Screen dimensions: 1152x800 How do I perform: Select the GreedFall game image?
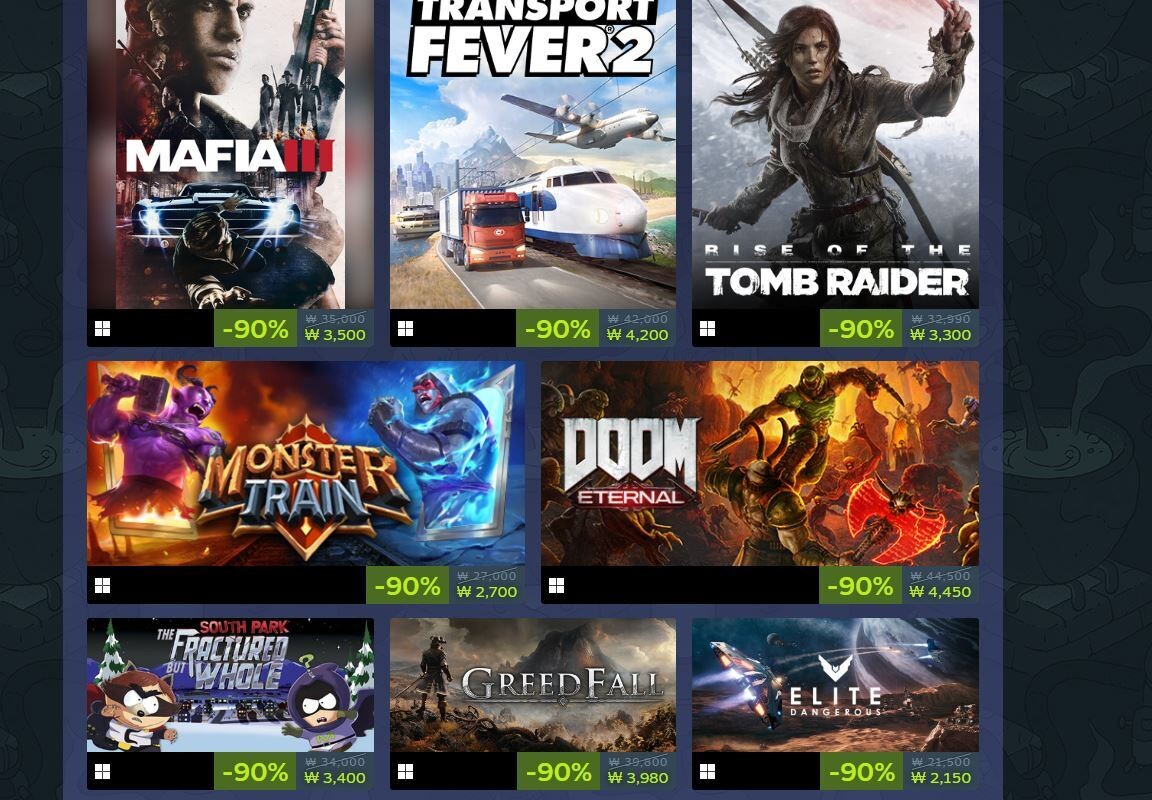(533, 685)
